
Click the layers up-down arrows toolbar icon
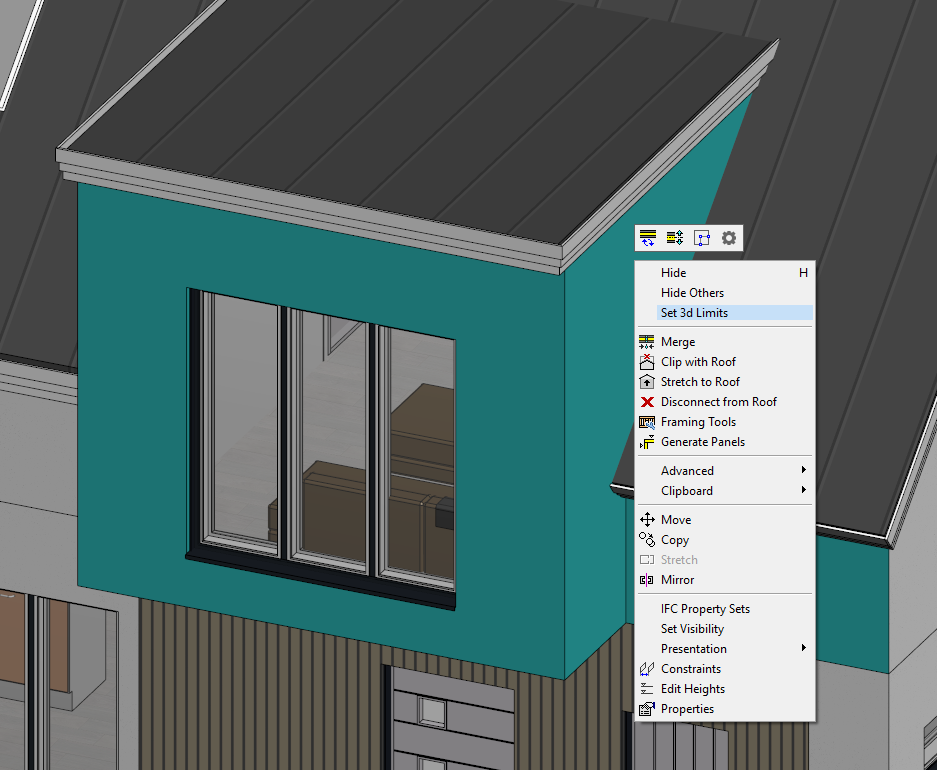click(x=675, y=238)
